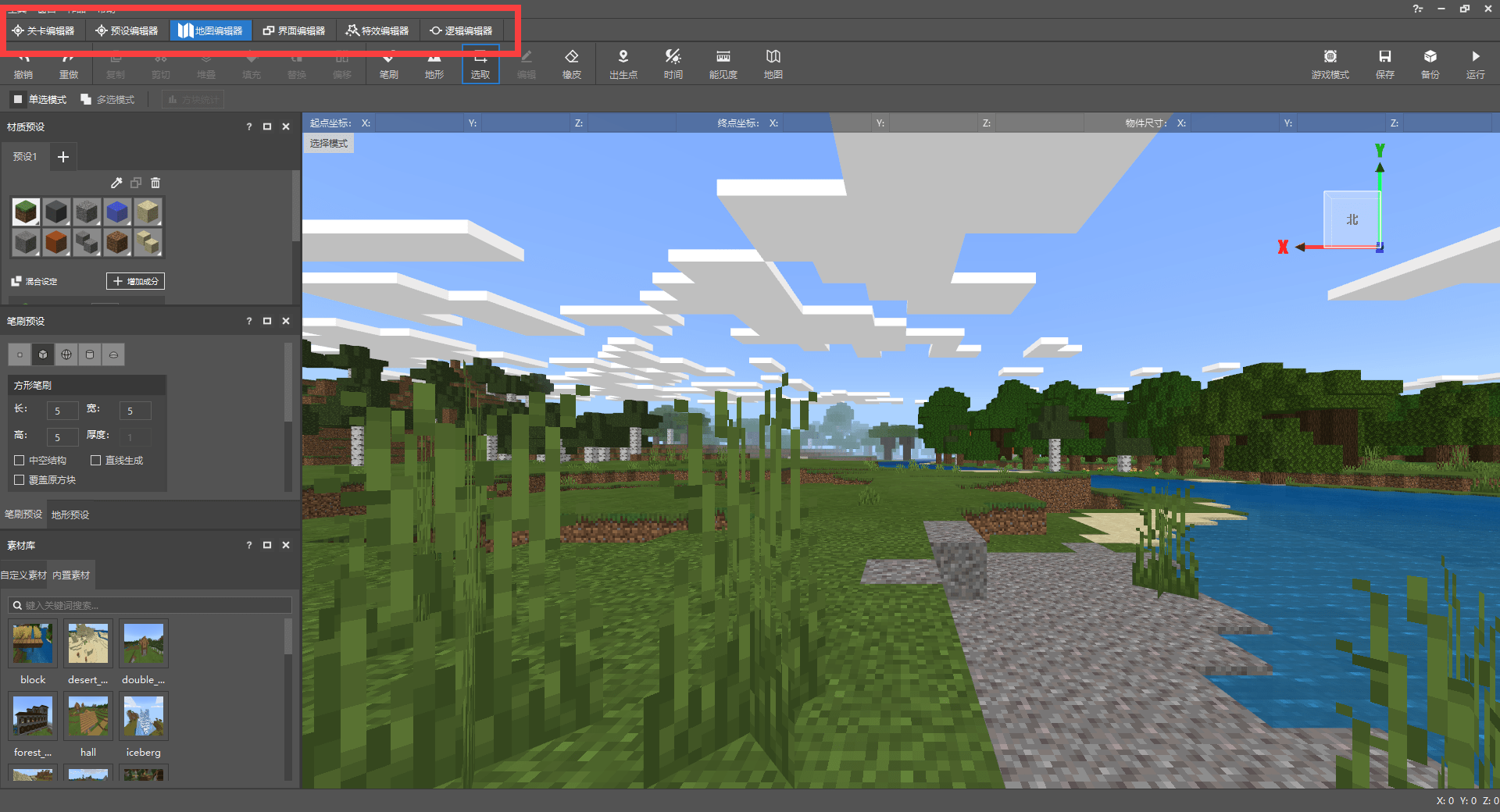Select the 橡皮 eraser tool
Viewport: 1500px width, 812px height.
[572, 64]
